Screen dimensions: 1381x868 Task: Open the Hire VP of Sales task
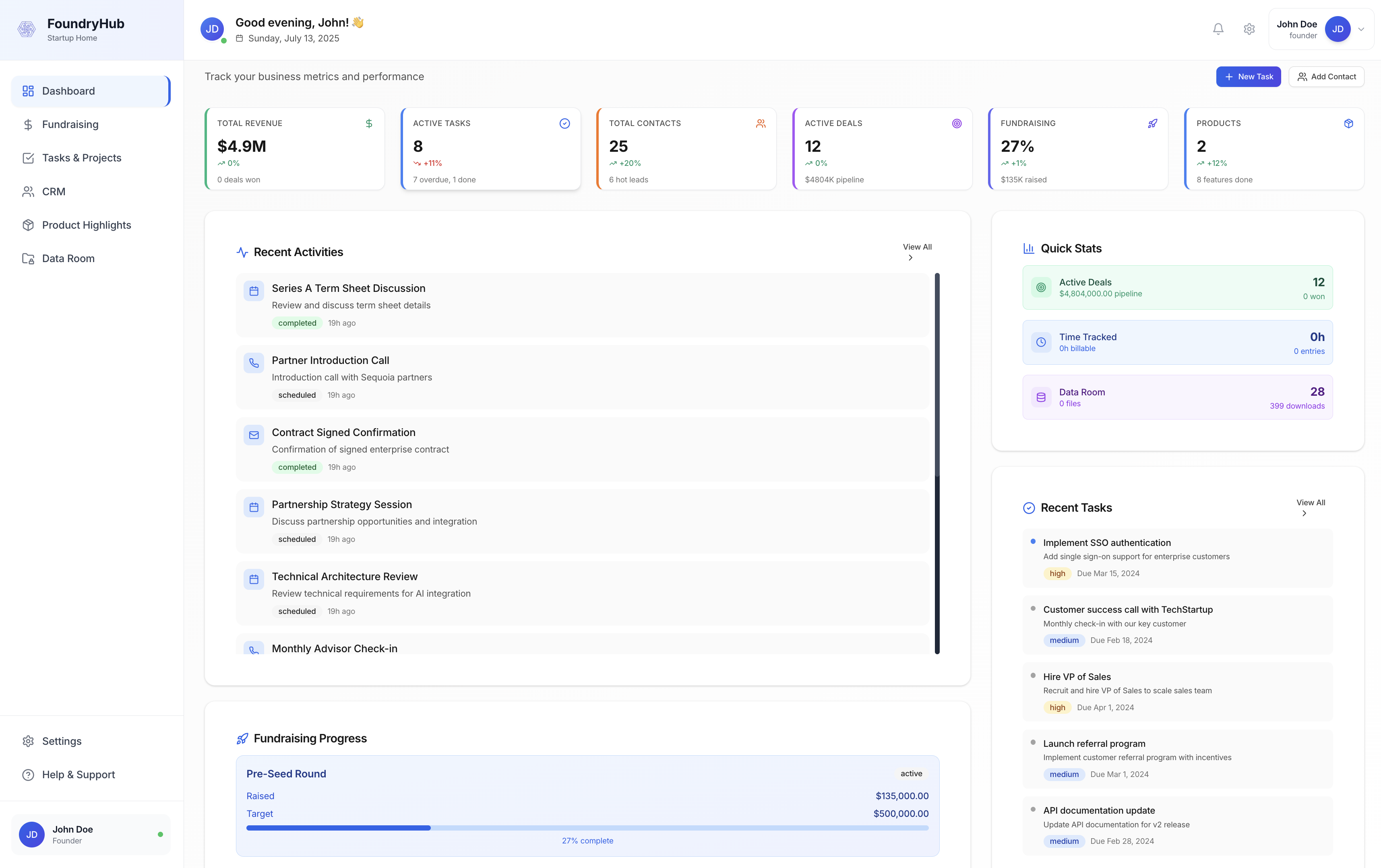pos(1177,692)
